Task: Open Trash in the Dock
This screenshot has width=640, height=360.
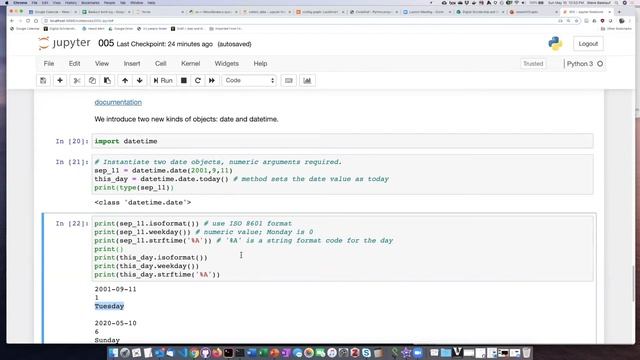Action: tap(527, 353)
